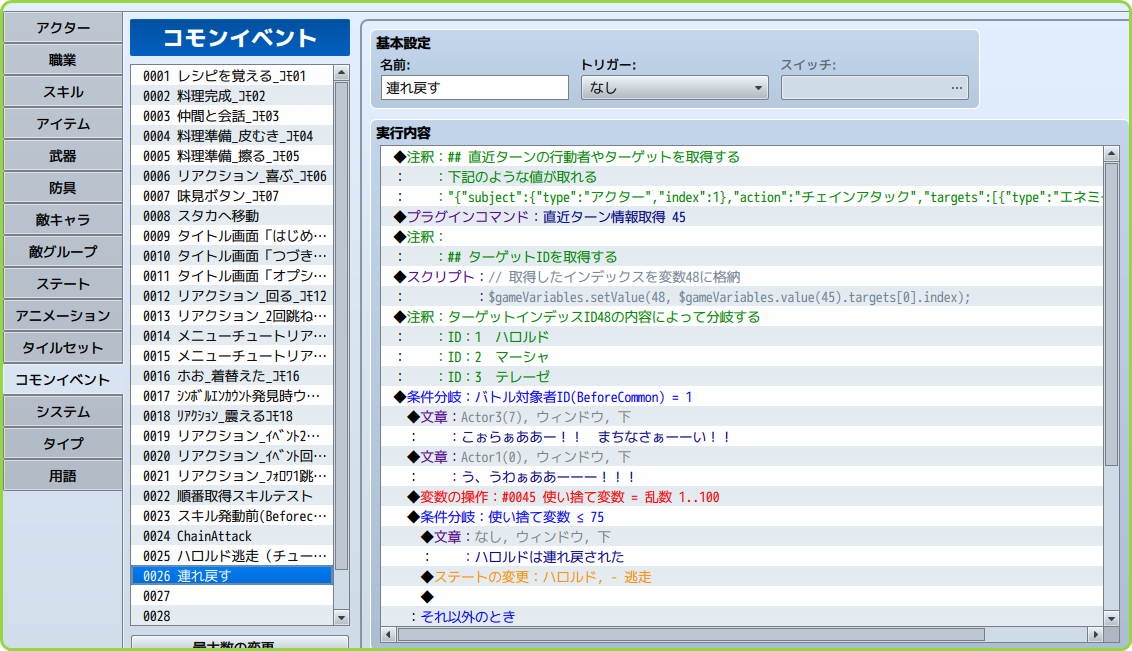Select common event 0016 ホお_着替えた
The width and height of the screenshot is (1132, 651).
pos(232,376)
